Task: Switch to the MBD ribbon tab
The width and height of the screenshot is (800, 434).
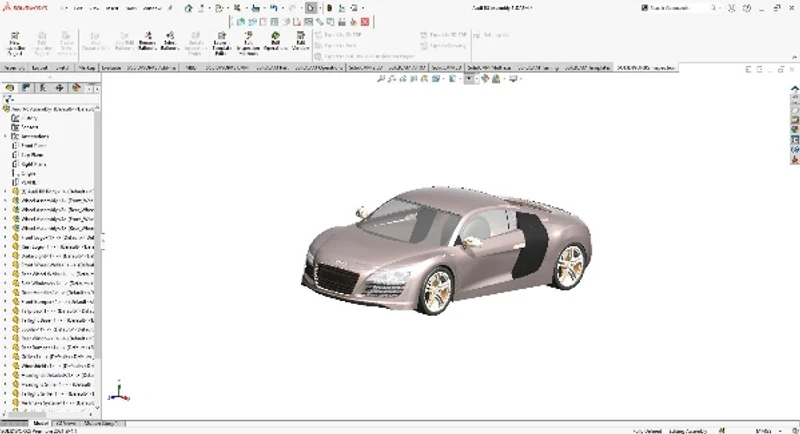Action: 191,67
